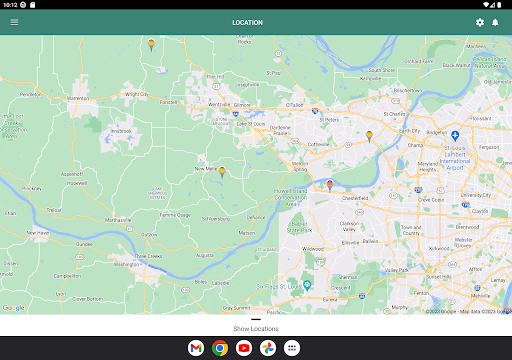Click the Warrenton map label
This screenshot has height=360, width=512.
[x=78, y=98]
